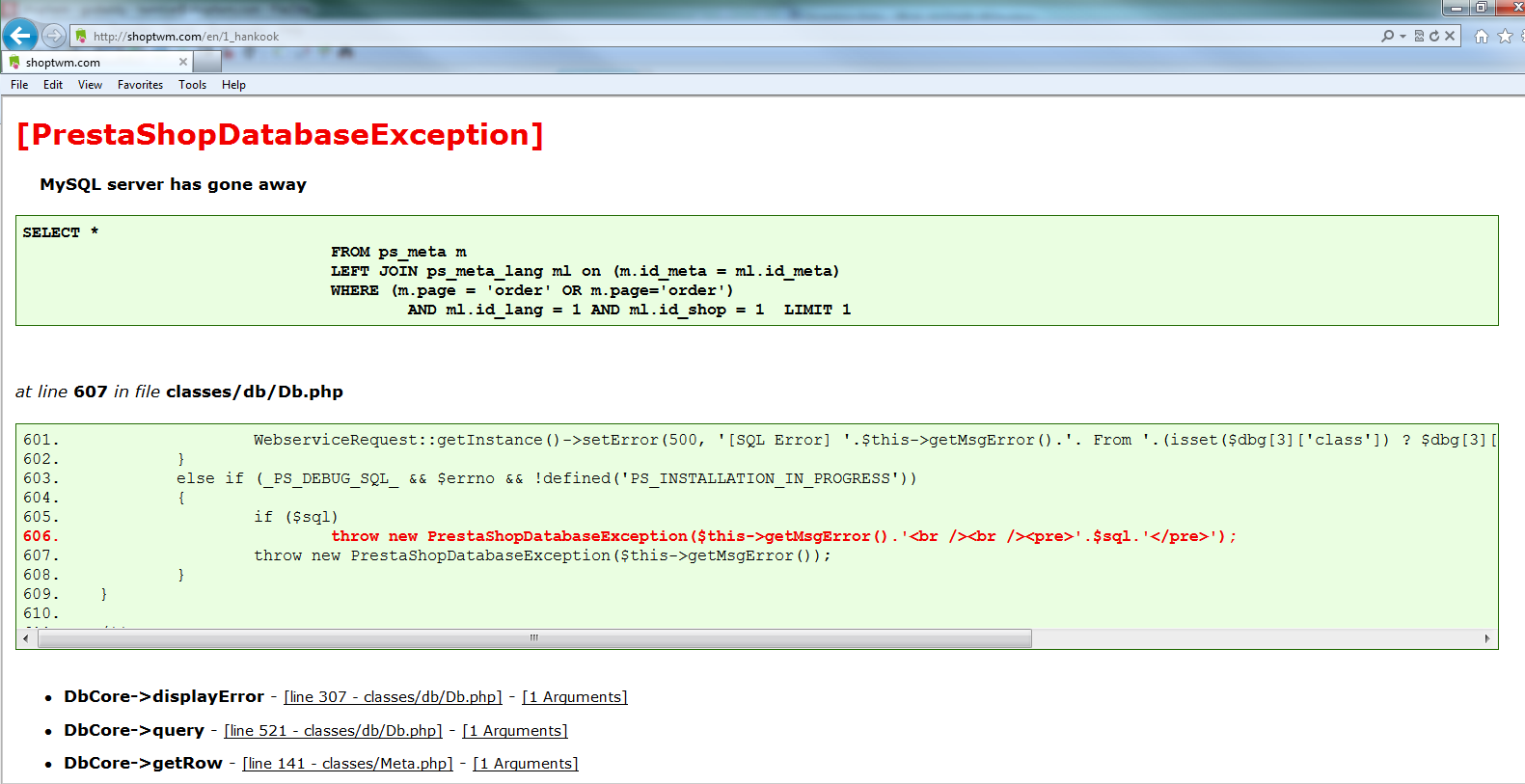Image resolution: width=1525 pixels, height=784 pixels.
Task: Click the magnifier search icon in address bar
Action: pos(1387,36)
